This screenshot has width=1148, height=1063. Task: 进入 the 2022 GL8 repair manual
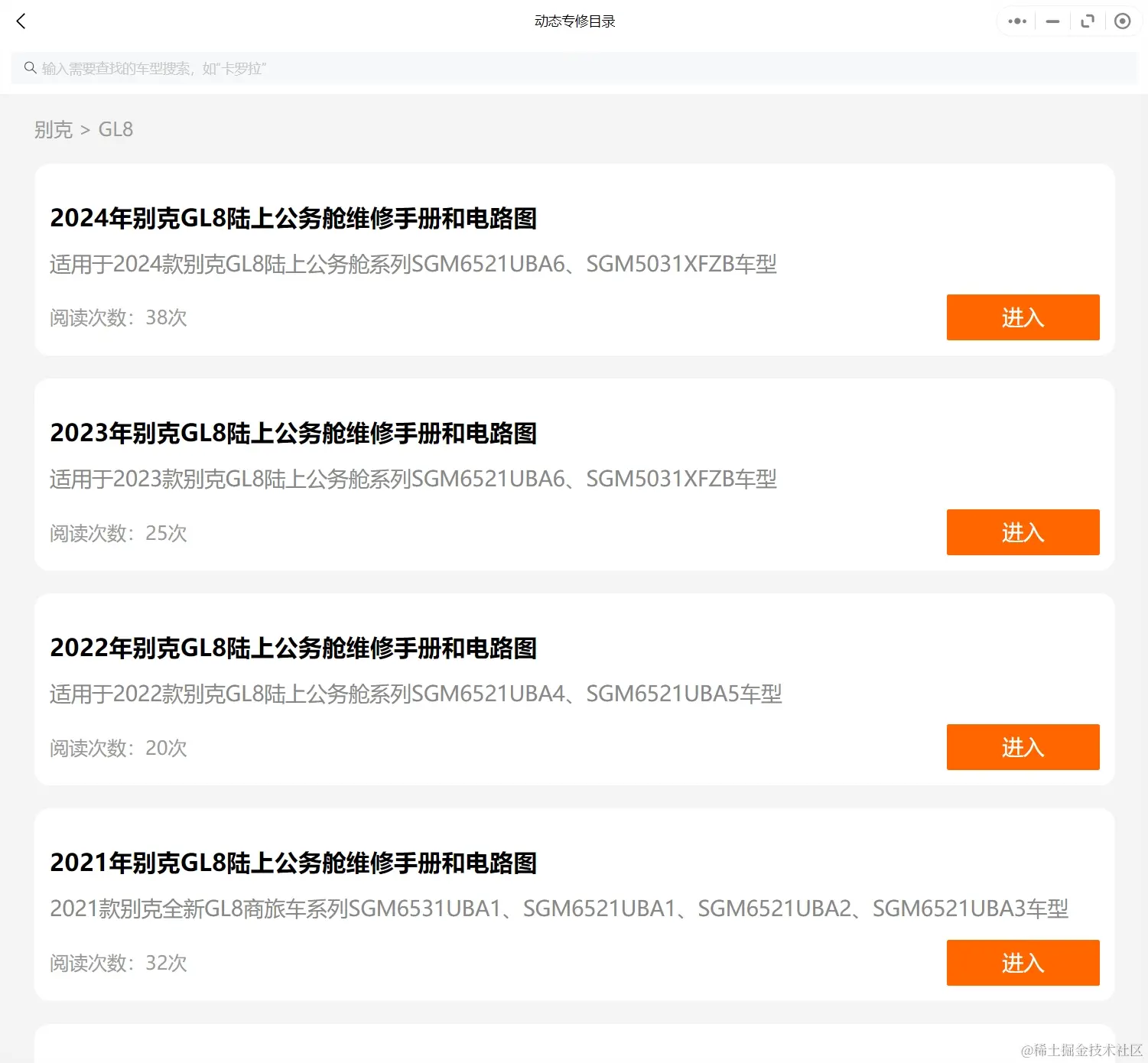1023,747
